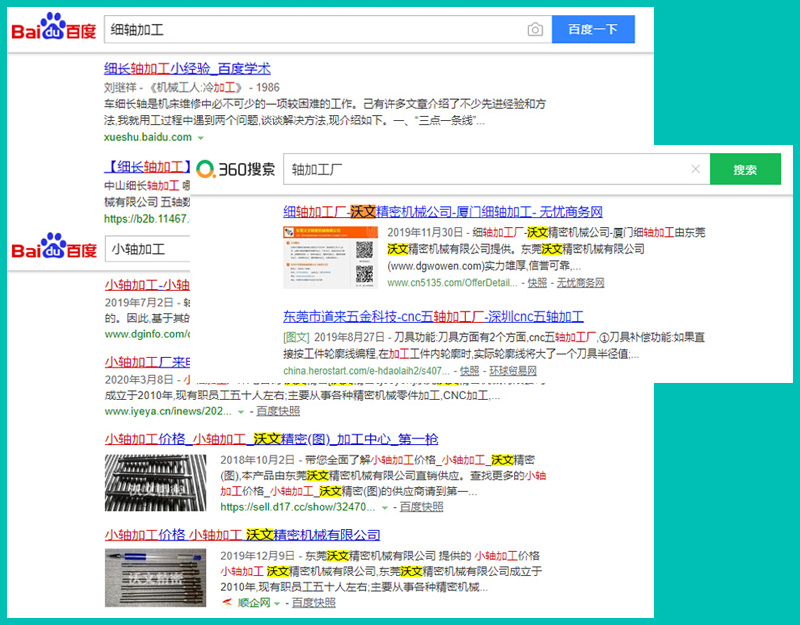Open 百度快照 after 顺企网
The height and width of the screenshot is (625, 800).
pyautogui.click(x=314, y=603)
